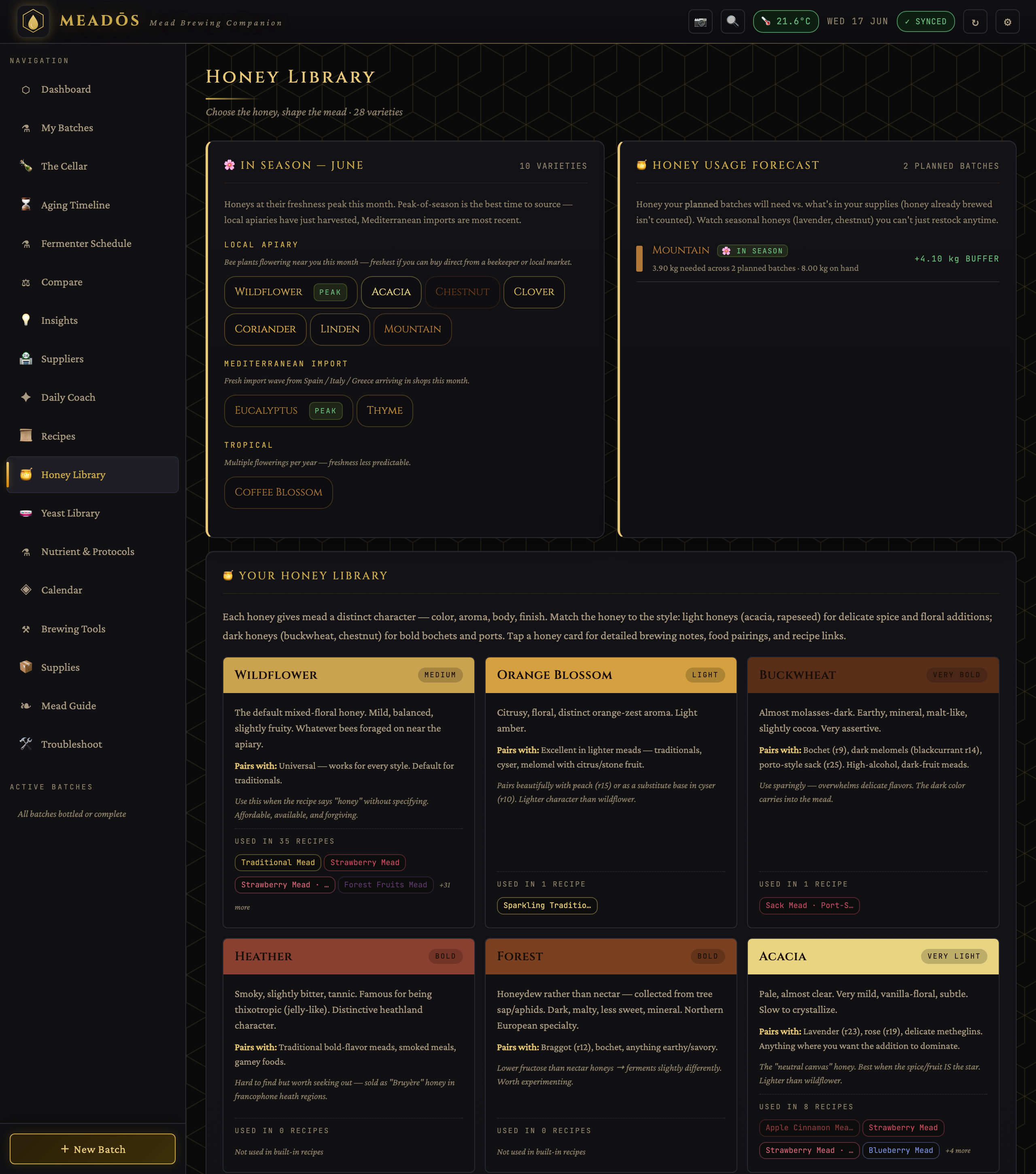The width and height of the screenshot is (1036, 1174).
Task: Select the Mountain in-season chip
Action: [412, 329]
